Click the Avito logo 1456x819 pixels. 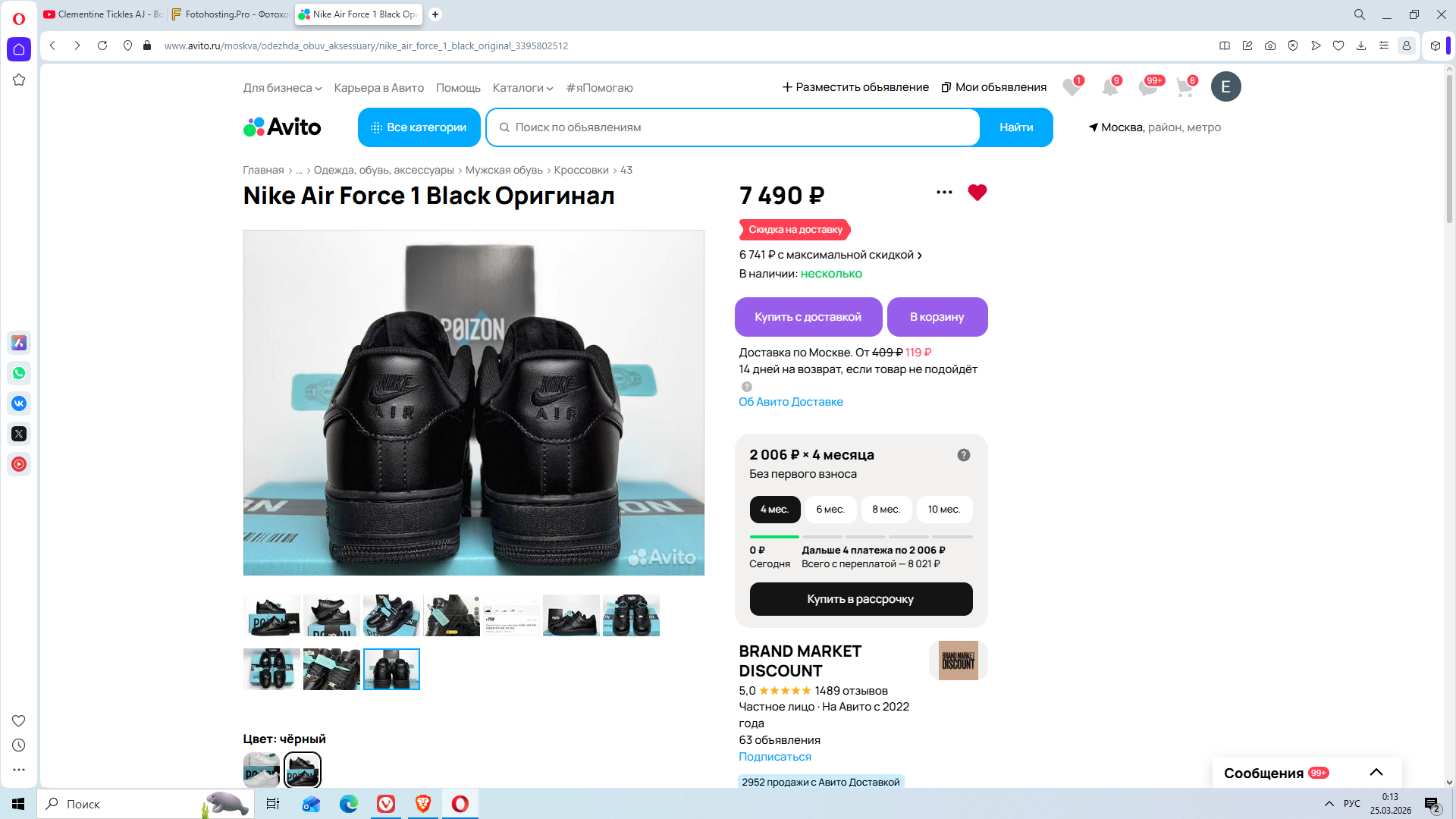[282, 127]
